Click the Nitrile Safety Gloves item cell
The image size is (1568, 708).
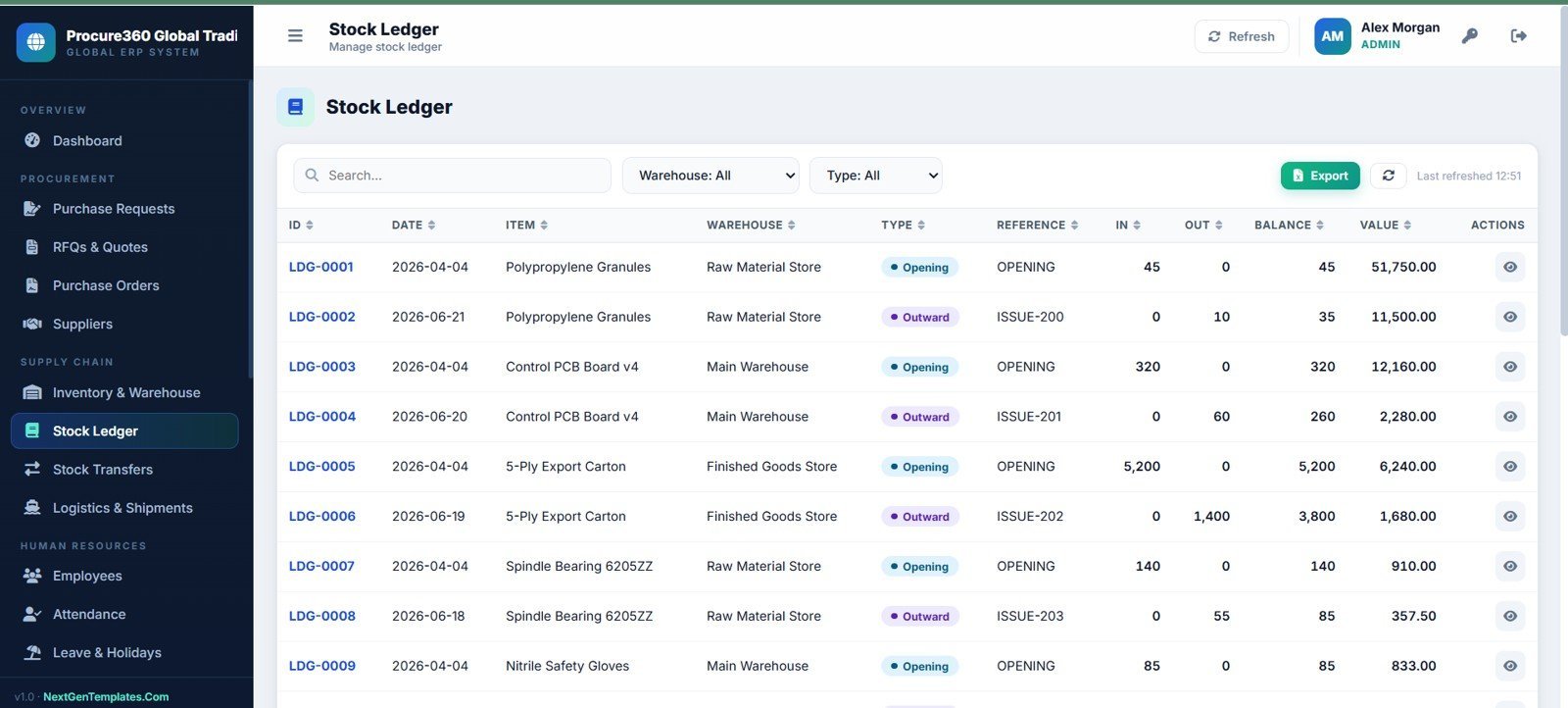pyautogui.click(x=567, y=666)
